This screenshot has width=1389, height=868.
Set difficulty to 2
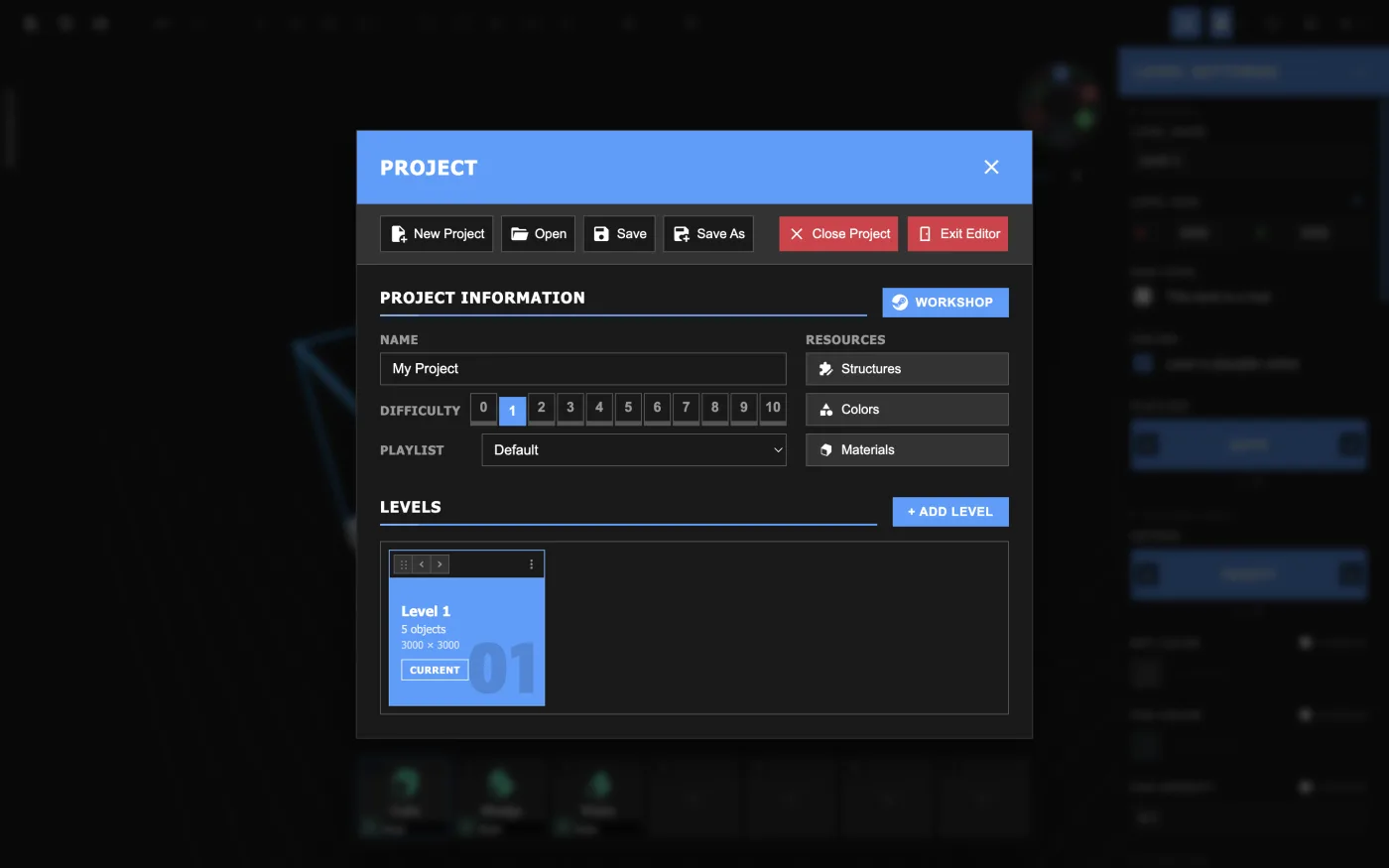click(x=541, y=408)
